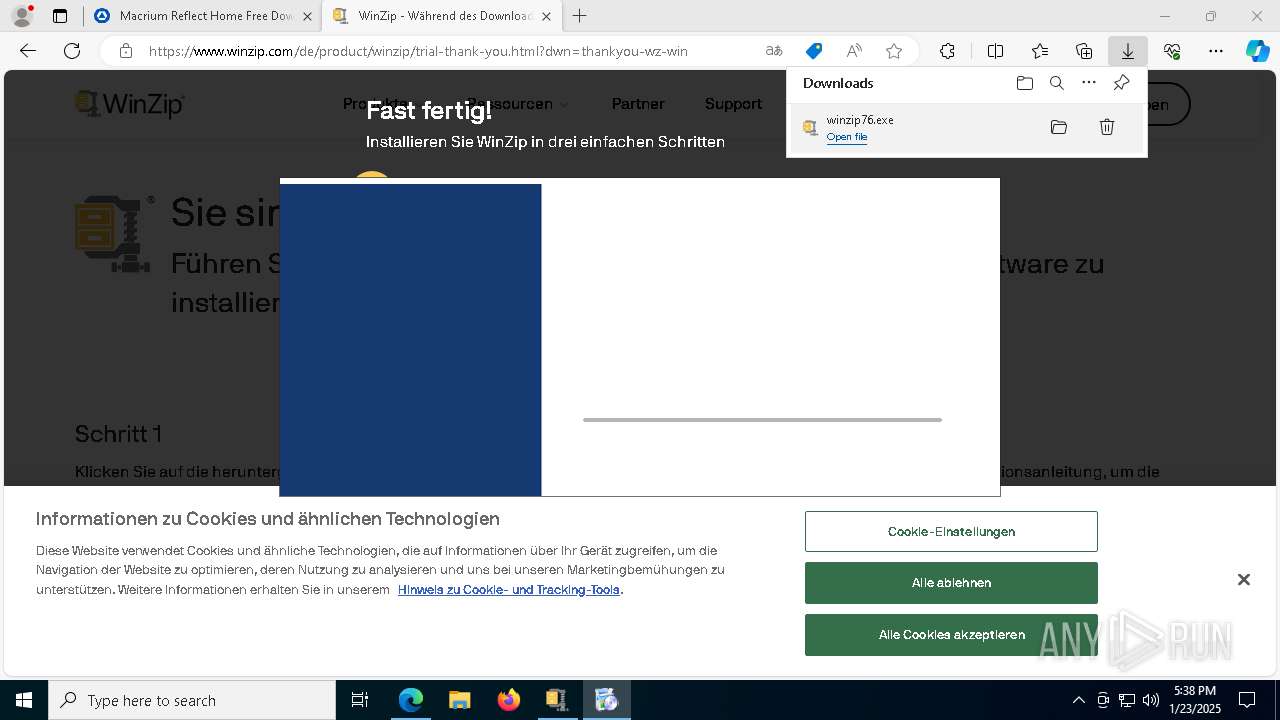The image size is (1280, 720).
Task: Click the winzip76.exe file name
Action: coord(860,120)
